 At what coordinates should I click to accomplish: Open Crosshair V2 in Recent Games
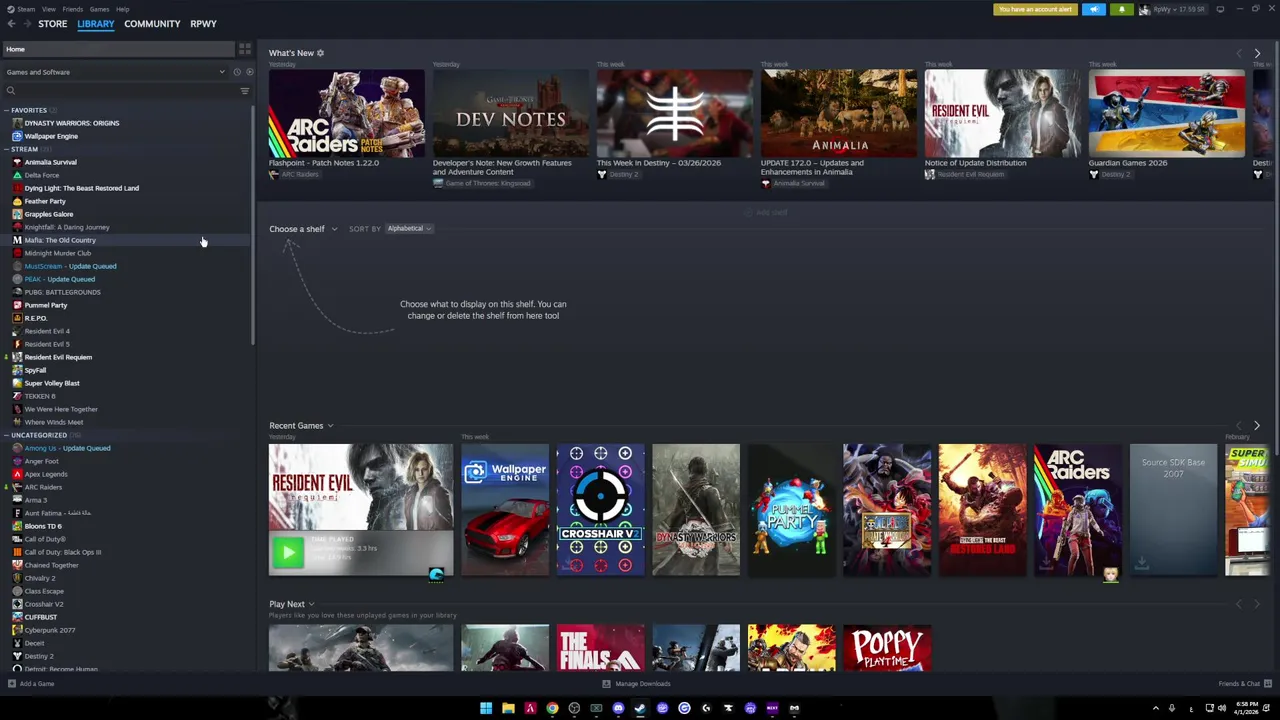point(600,510)
